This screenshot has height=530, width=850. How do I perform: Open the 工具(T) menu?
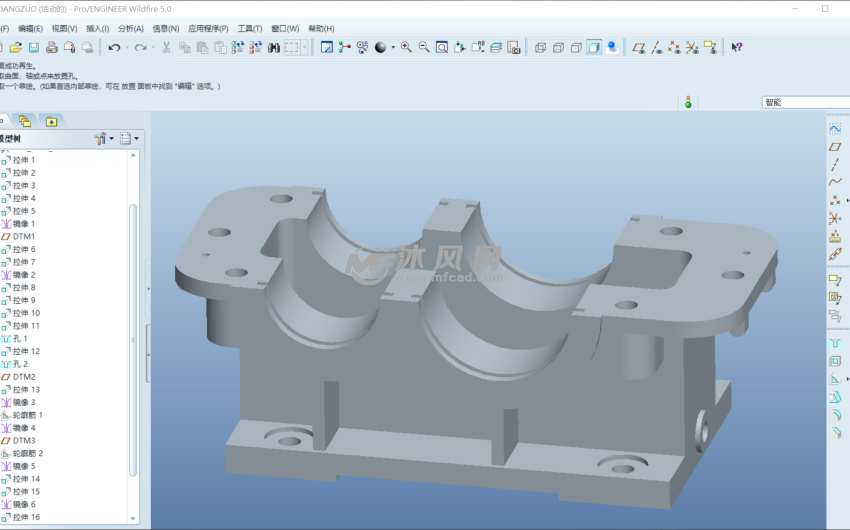click(x=249, y=29)
